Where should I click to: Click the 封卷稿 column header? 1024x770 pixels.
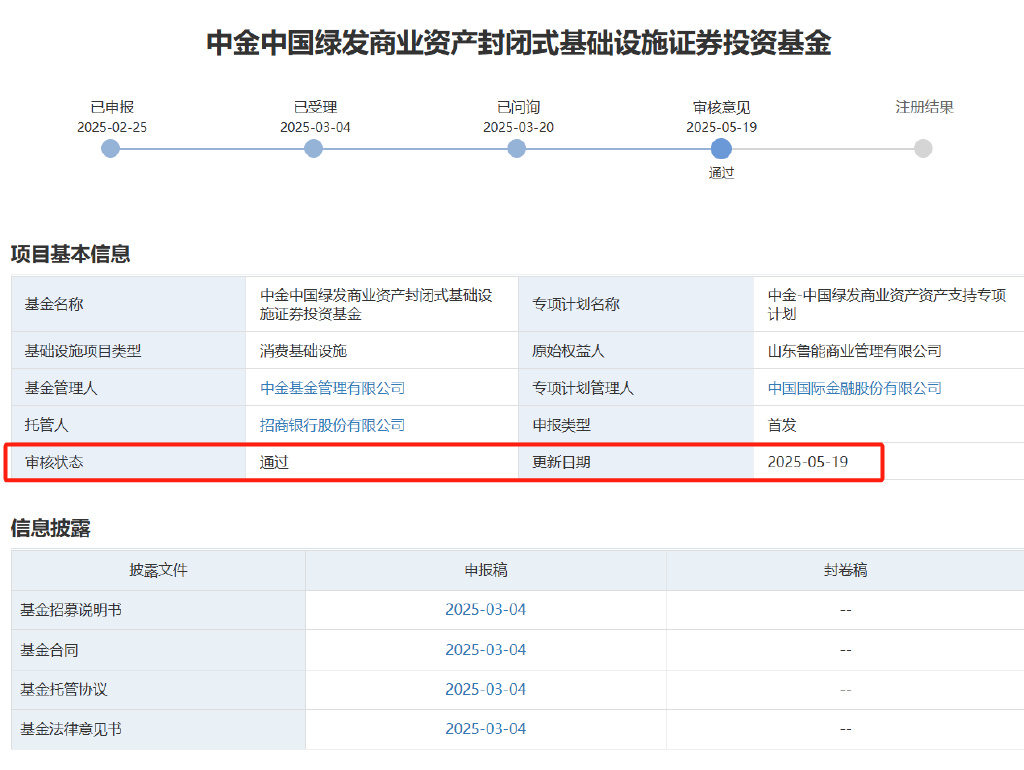(x=845, y=570)
